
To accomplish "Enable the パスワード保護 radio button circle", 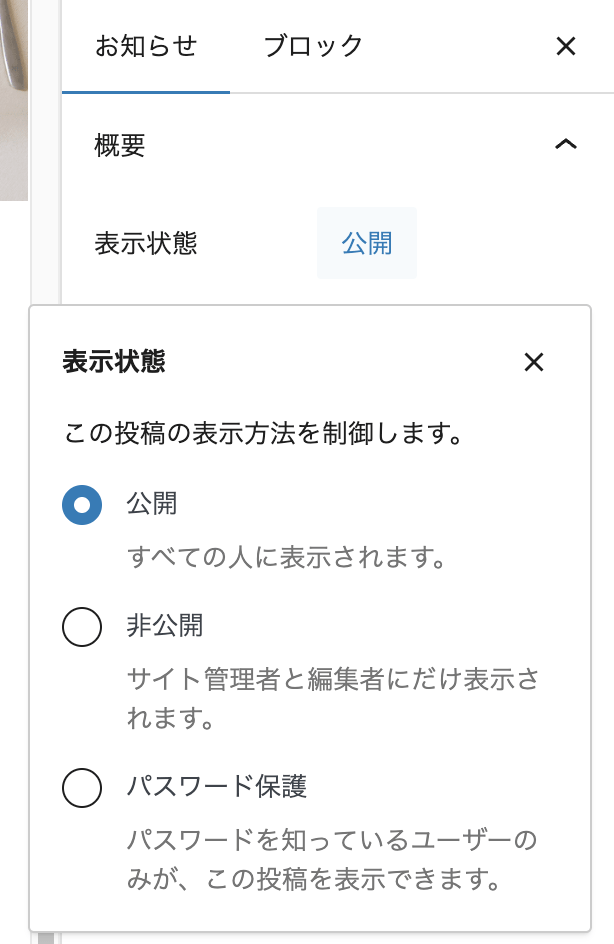I will 82,787.
